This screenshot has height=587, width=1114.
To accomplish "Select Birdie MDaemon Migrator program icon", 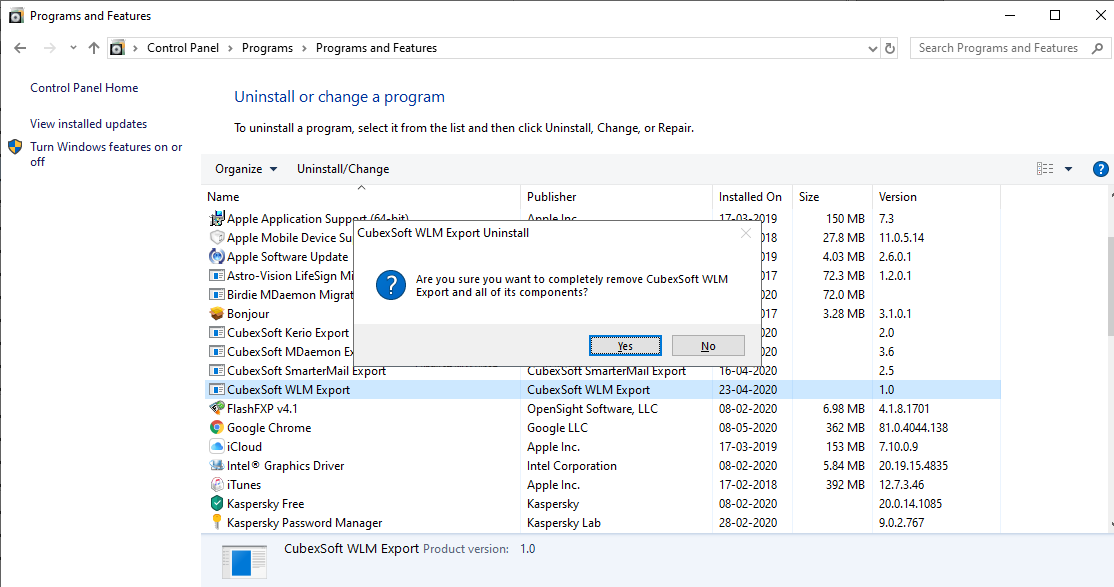I will 217,294.
